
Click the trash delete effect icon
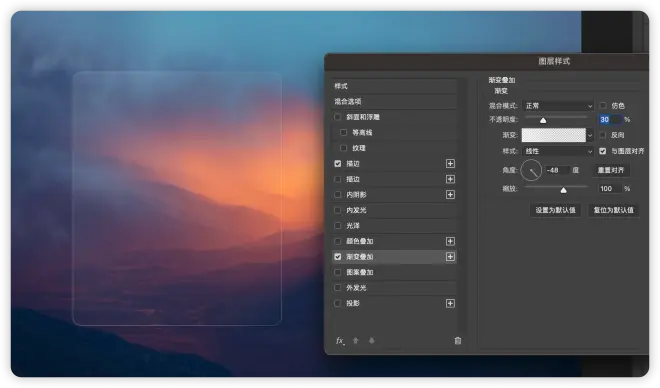pos(458,341)
